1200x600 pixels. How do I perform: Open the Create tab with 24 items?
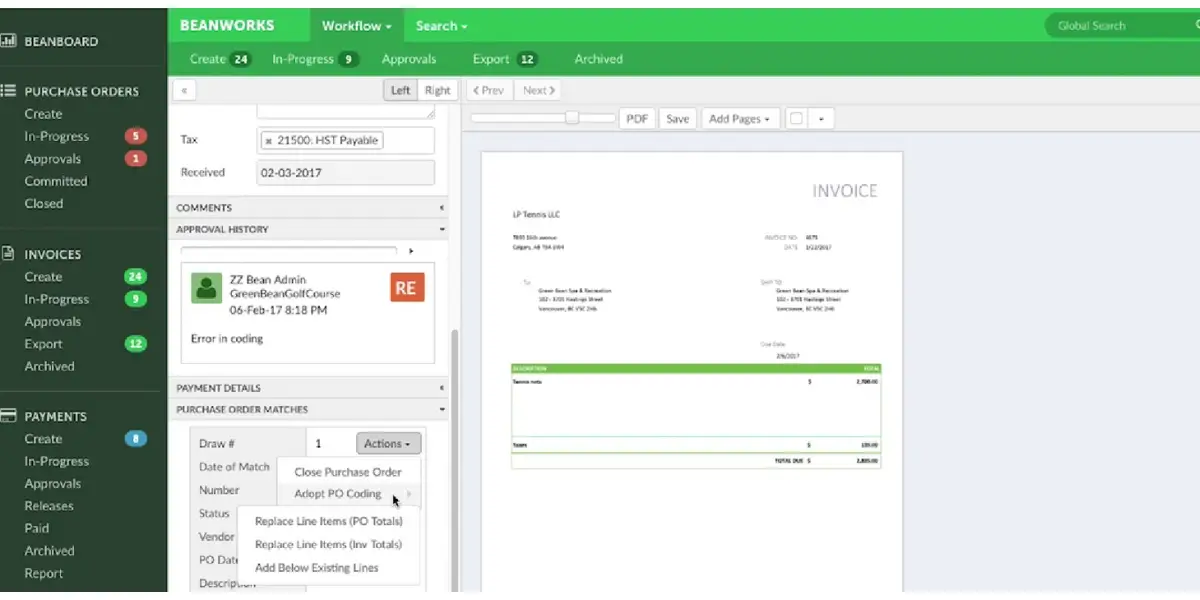pyautogui.click(x=220, y=59)
